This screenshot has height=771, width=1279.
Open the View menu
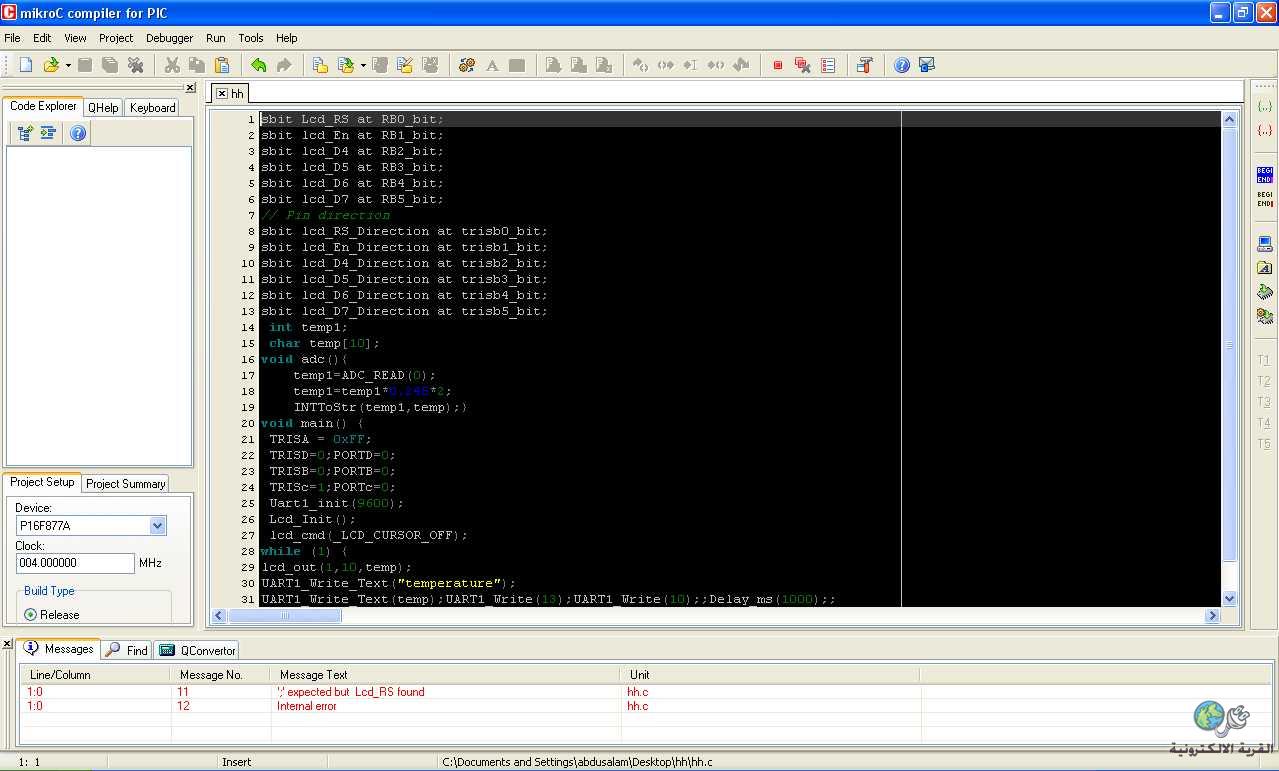point(75,38)
